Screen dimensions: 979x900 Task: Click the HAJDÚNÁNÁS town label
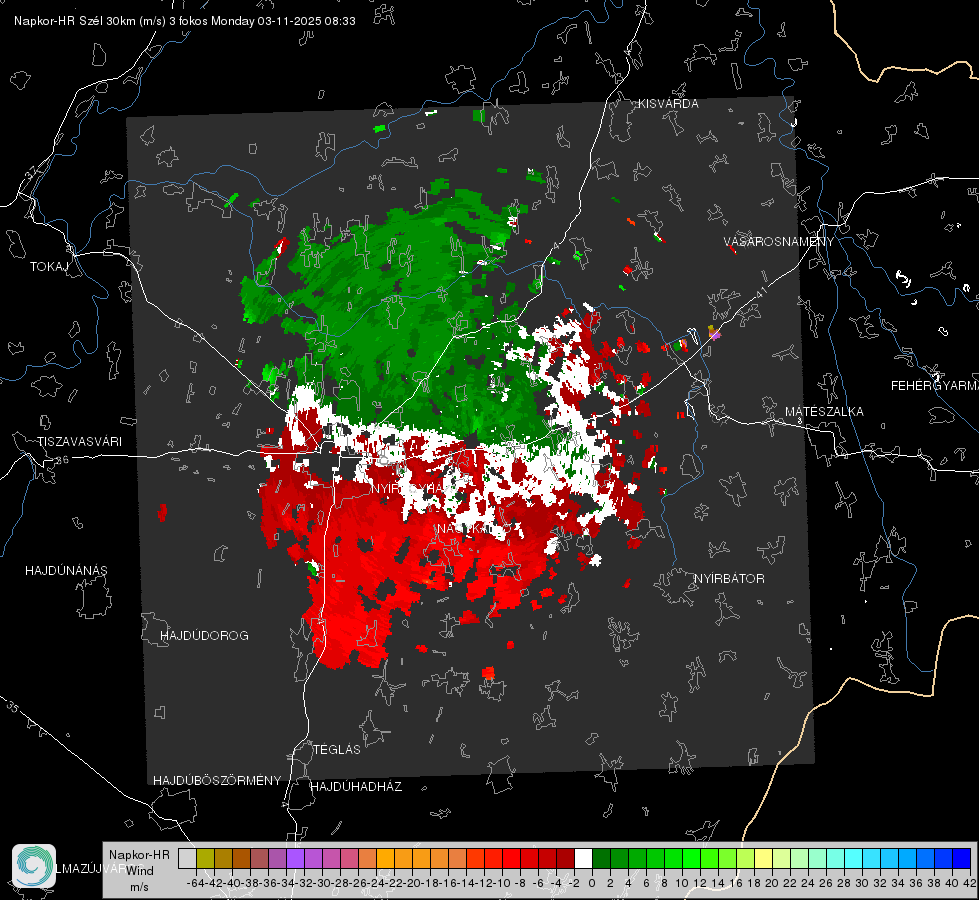coord(66,571)
